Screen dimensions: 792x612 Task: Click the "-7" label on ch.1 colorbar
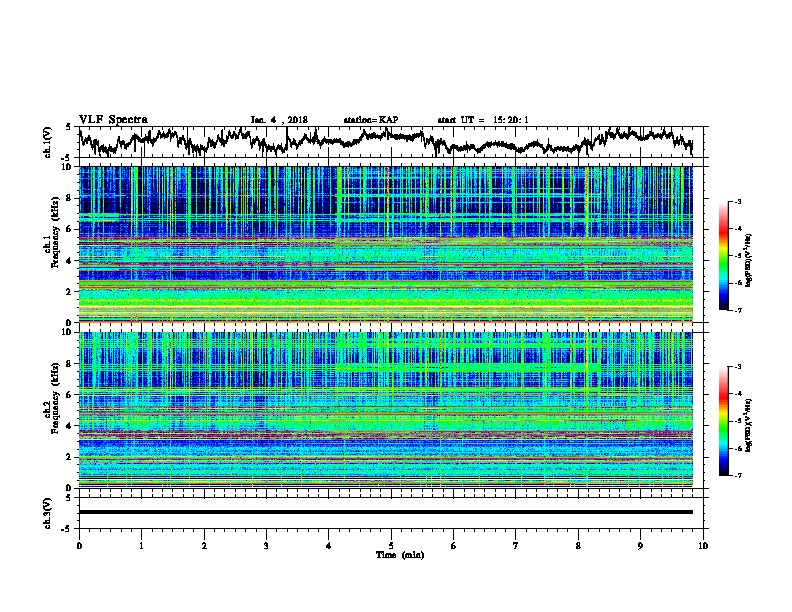click(738, 310)
